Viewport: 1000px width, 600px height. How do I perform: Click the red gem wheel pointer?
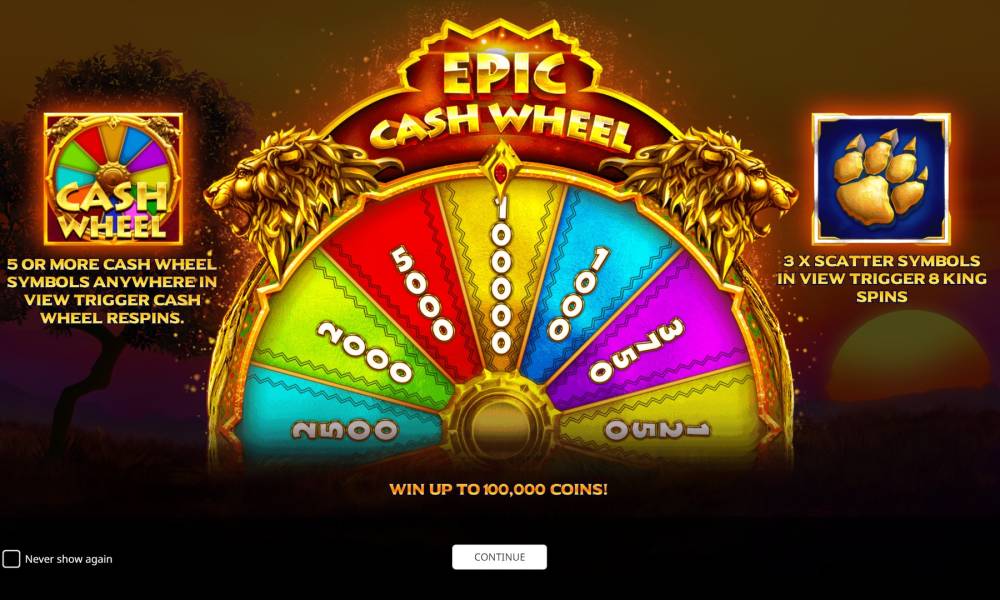[x=501, y=172]
